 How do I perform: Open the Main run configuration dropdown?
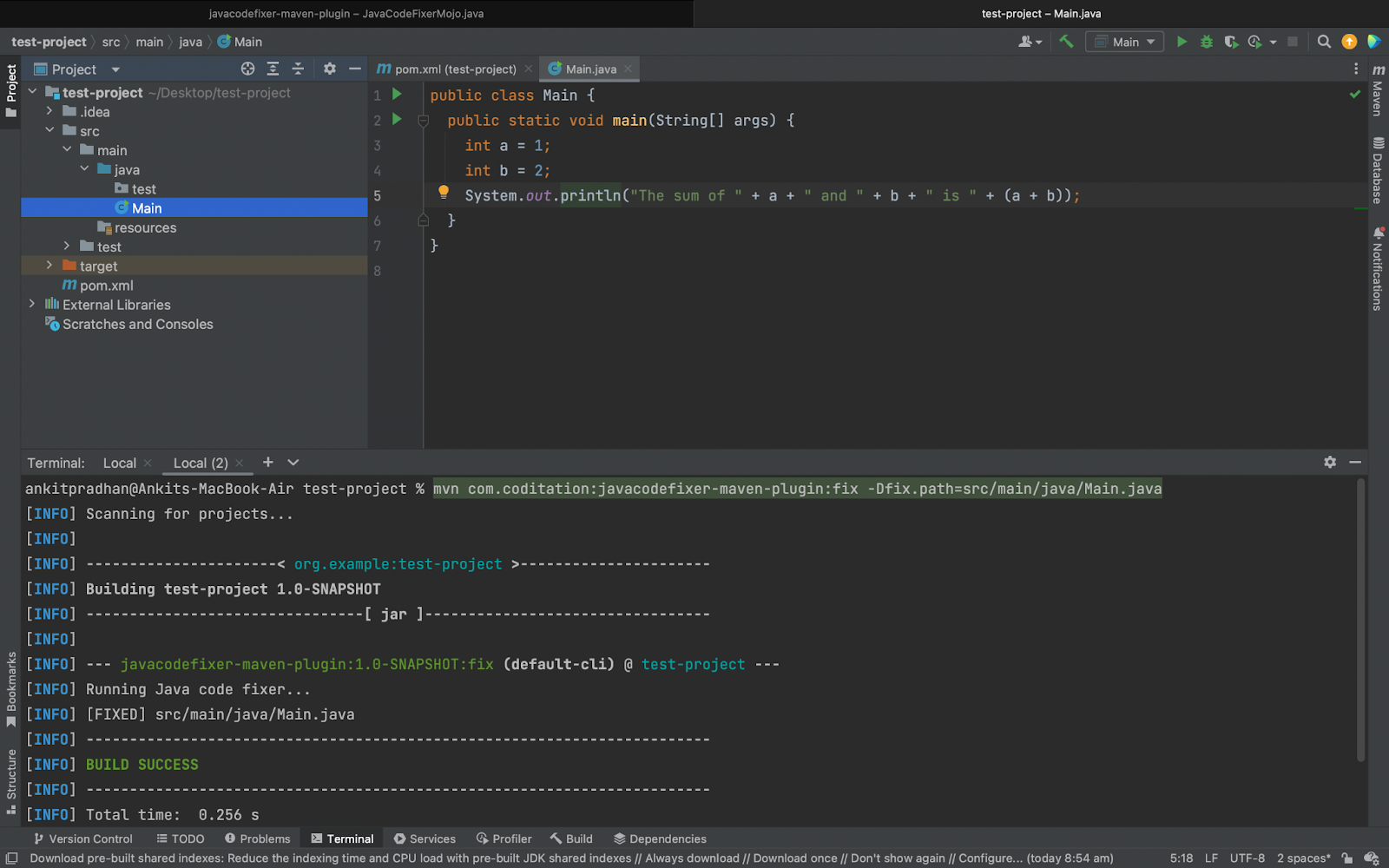[1124, 42]
